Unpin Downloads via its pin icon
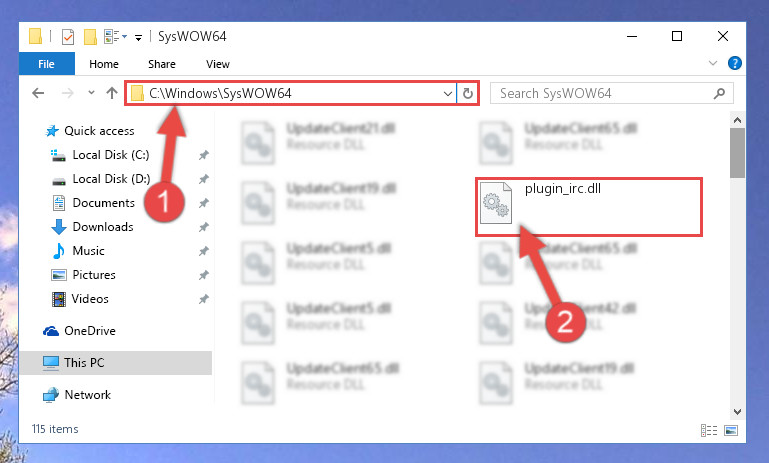769x463 pixels. click(x=204, y=227)
